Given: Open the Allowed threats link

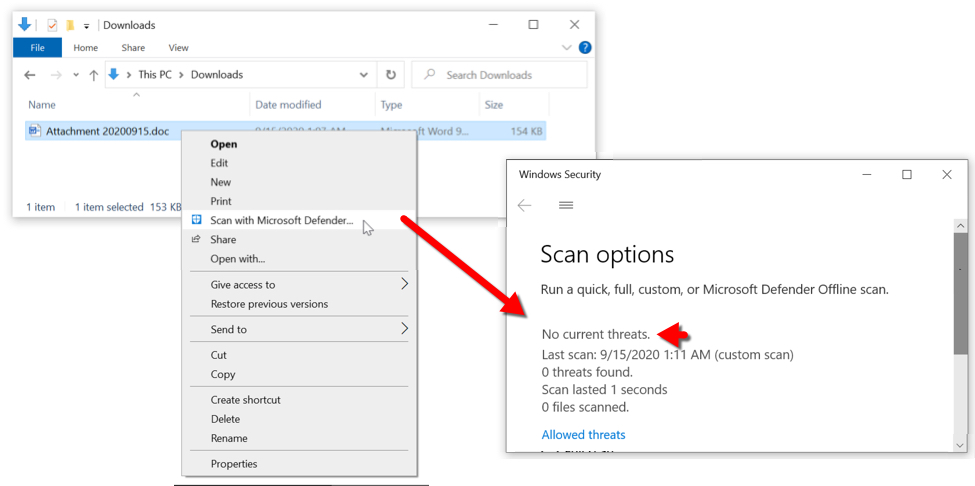Looking at the screenshot, I should (x=583, y=435).
